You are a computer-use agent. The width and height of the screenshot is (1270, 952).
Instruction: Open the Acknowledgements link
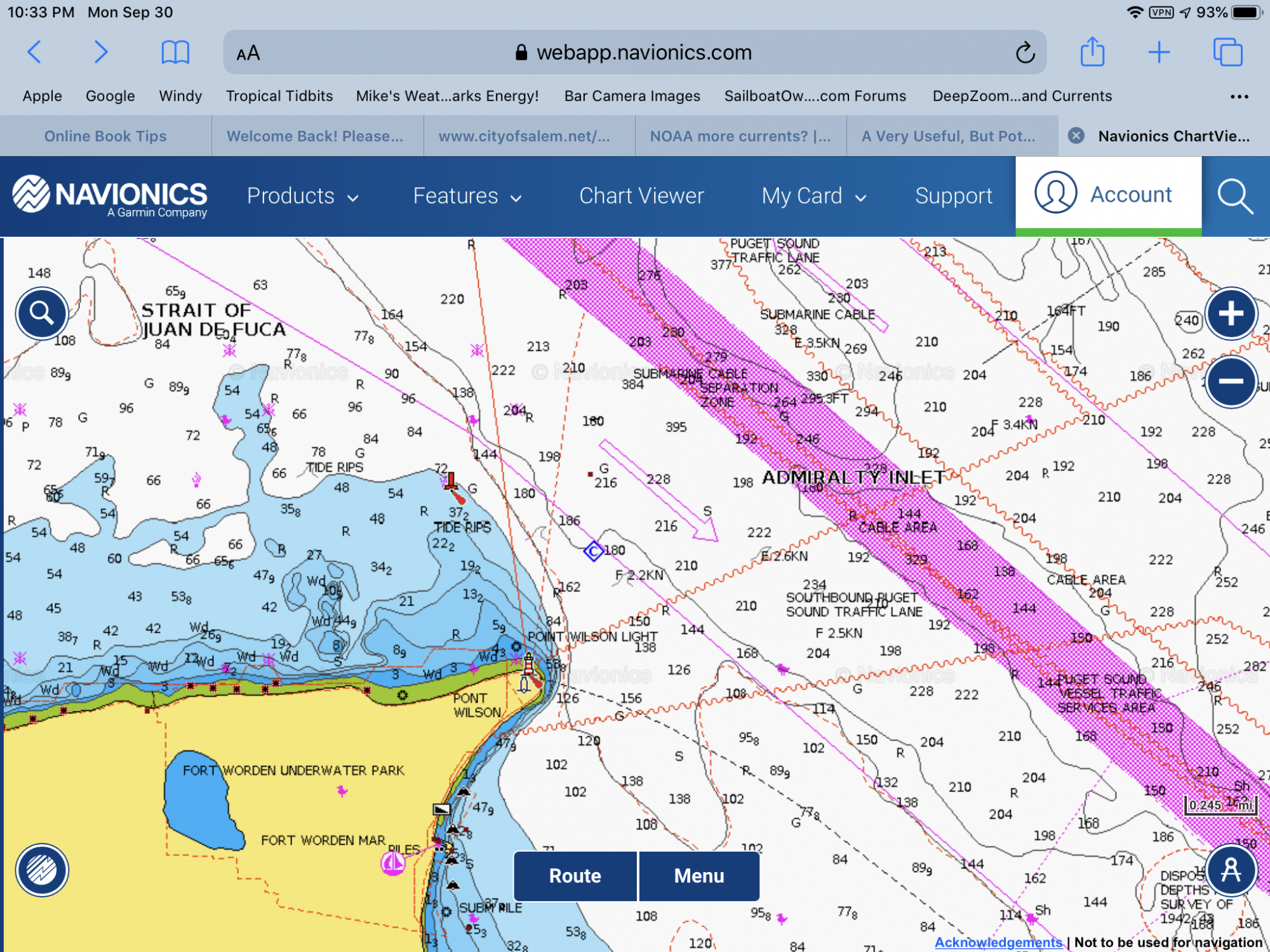[998, 942]
